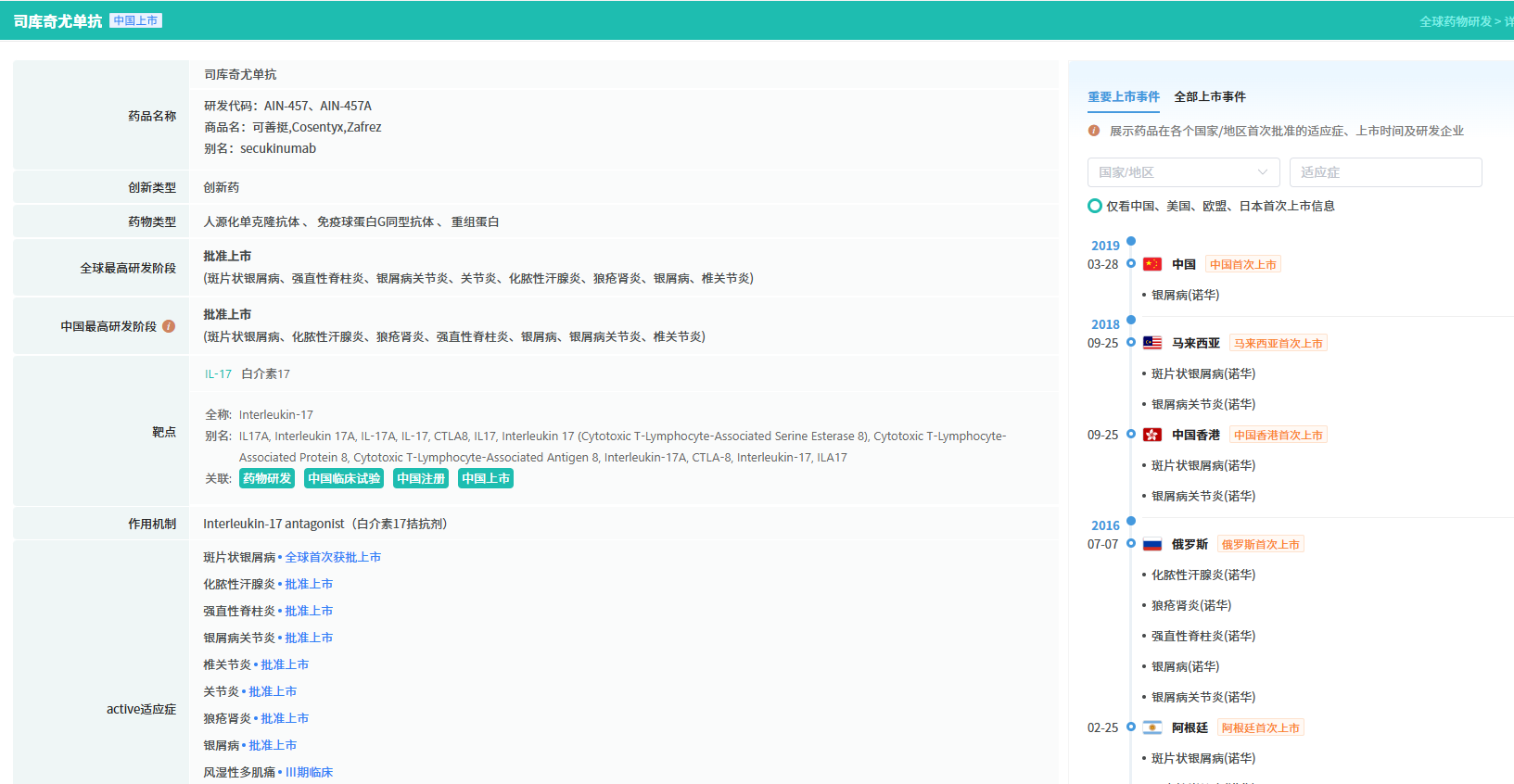Click the 阿根廷首次上市 timeline tag
This screenshot has width=1514, height=784.
click(x=1261, y=727)
